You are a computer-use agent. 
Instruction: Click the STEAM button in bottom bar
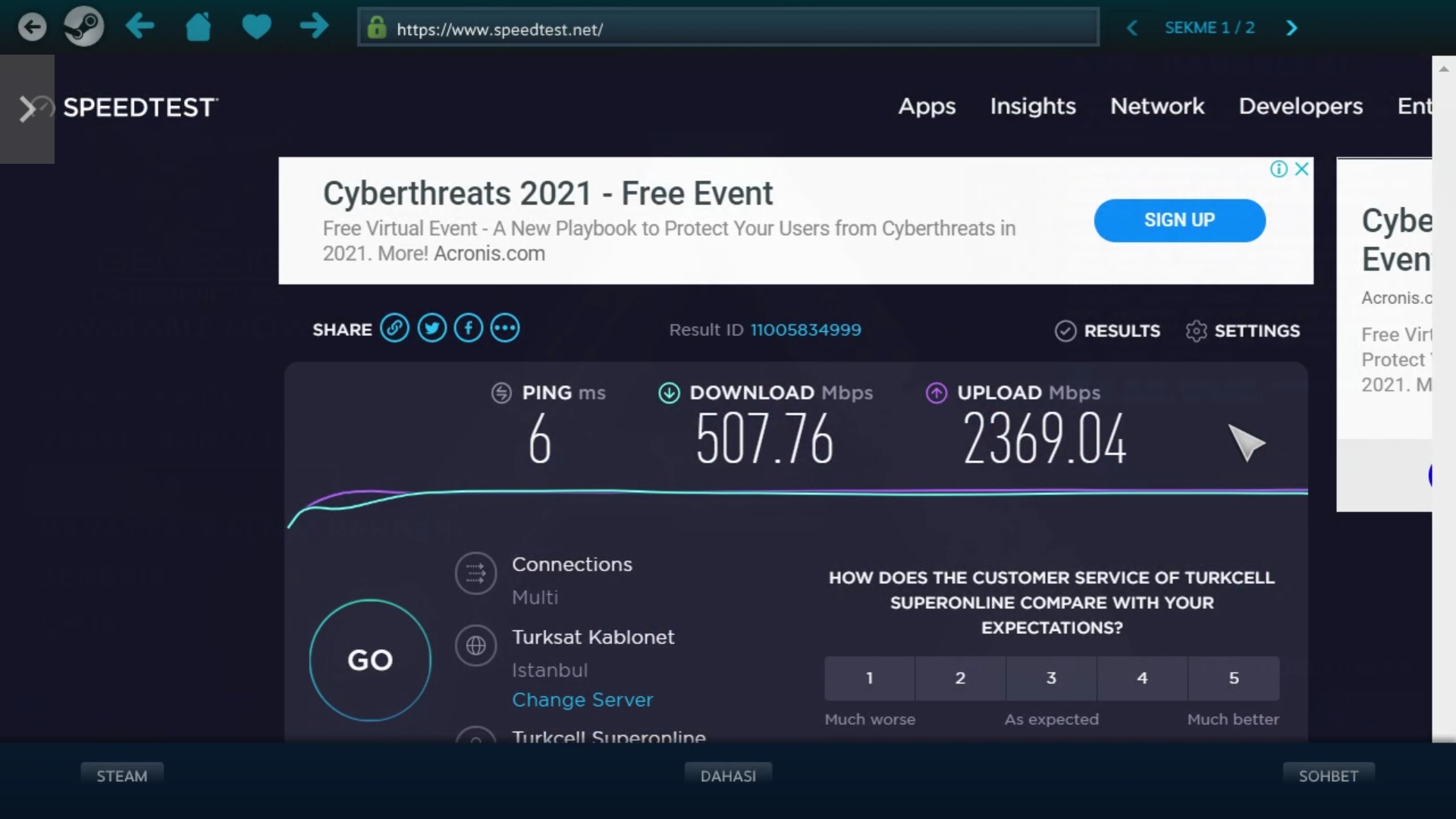[122, 777]
